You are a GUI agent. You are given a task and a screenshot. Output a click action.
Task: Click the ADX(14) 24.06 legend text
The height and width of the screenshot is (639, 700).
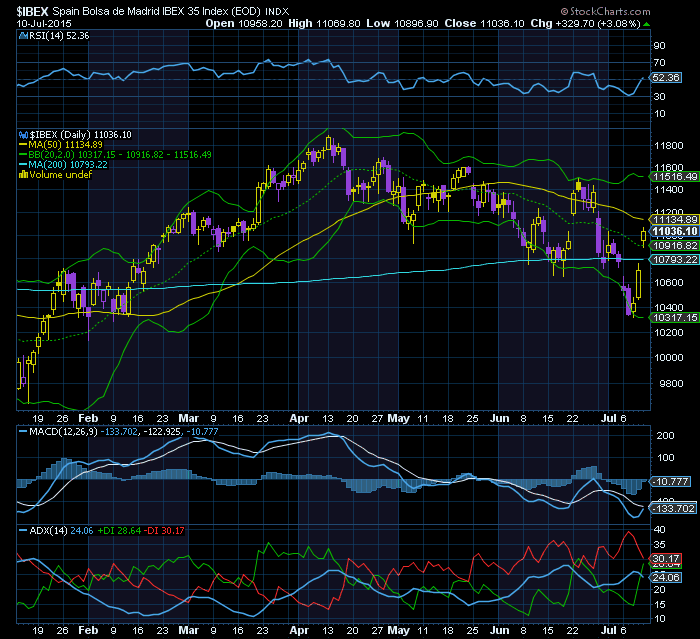[x=61, y=530]
